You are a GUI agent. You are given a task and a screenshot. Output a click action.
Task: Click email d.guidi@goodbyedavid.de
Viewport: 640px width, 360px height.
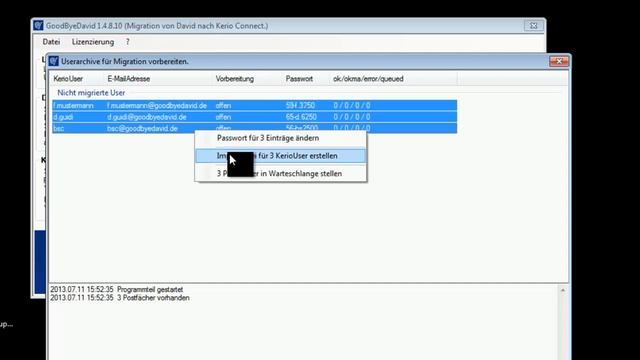147,117
